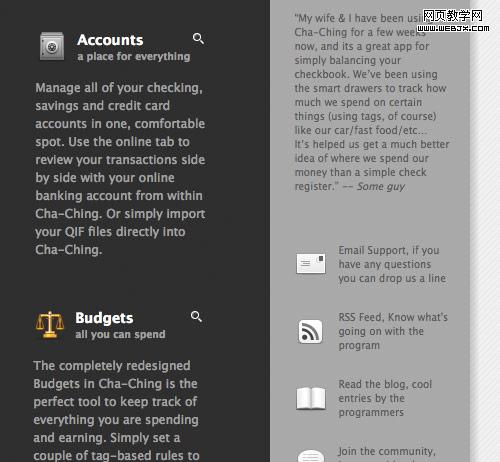Click the golden scales Budgets icon
Viewport: 500px width, 462px height.
tap(50, 324)
